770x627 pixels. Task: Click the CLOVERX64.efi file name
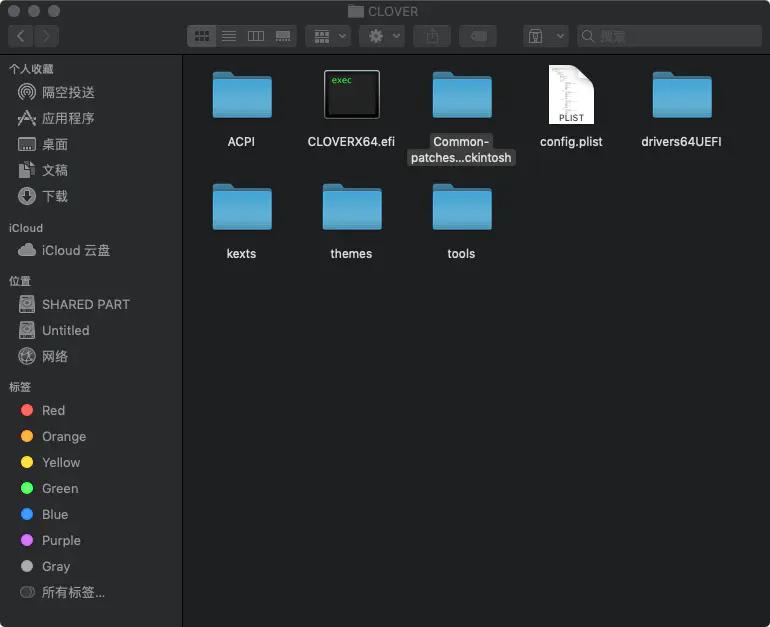pos(351,142)
